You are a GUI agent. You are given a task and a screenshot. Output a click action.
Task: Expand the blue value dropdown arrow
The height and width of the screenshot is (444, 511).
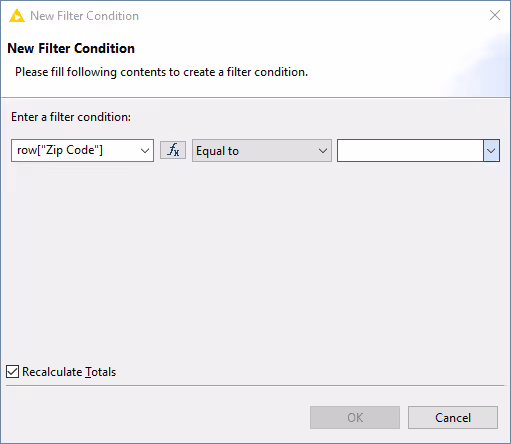point(491,151)
